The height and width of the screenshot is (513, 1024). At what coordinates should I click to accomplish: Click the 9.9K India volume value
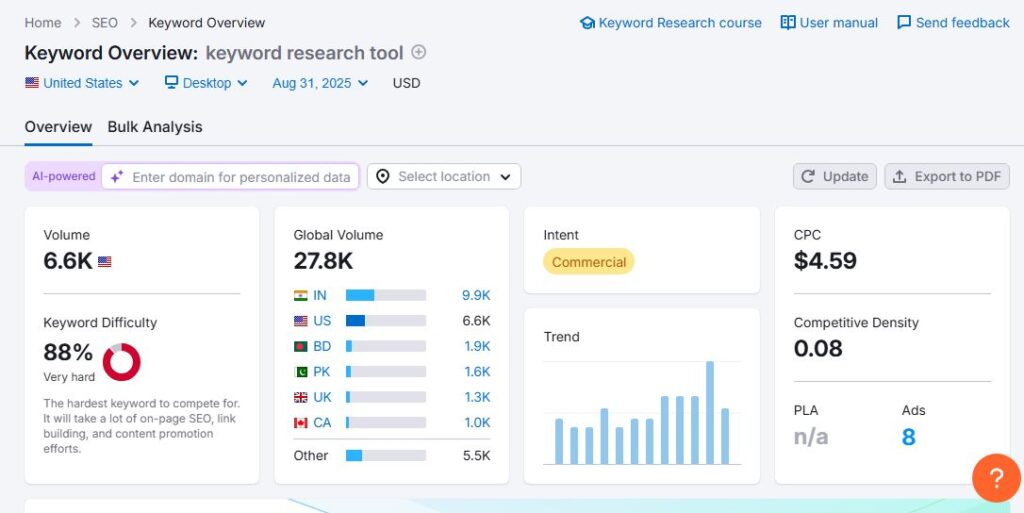click(x=476, y=296)
